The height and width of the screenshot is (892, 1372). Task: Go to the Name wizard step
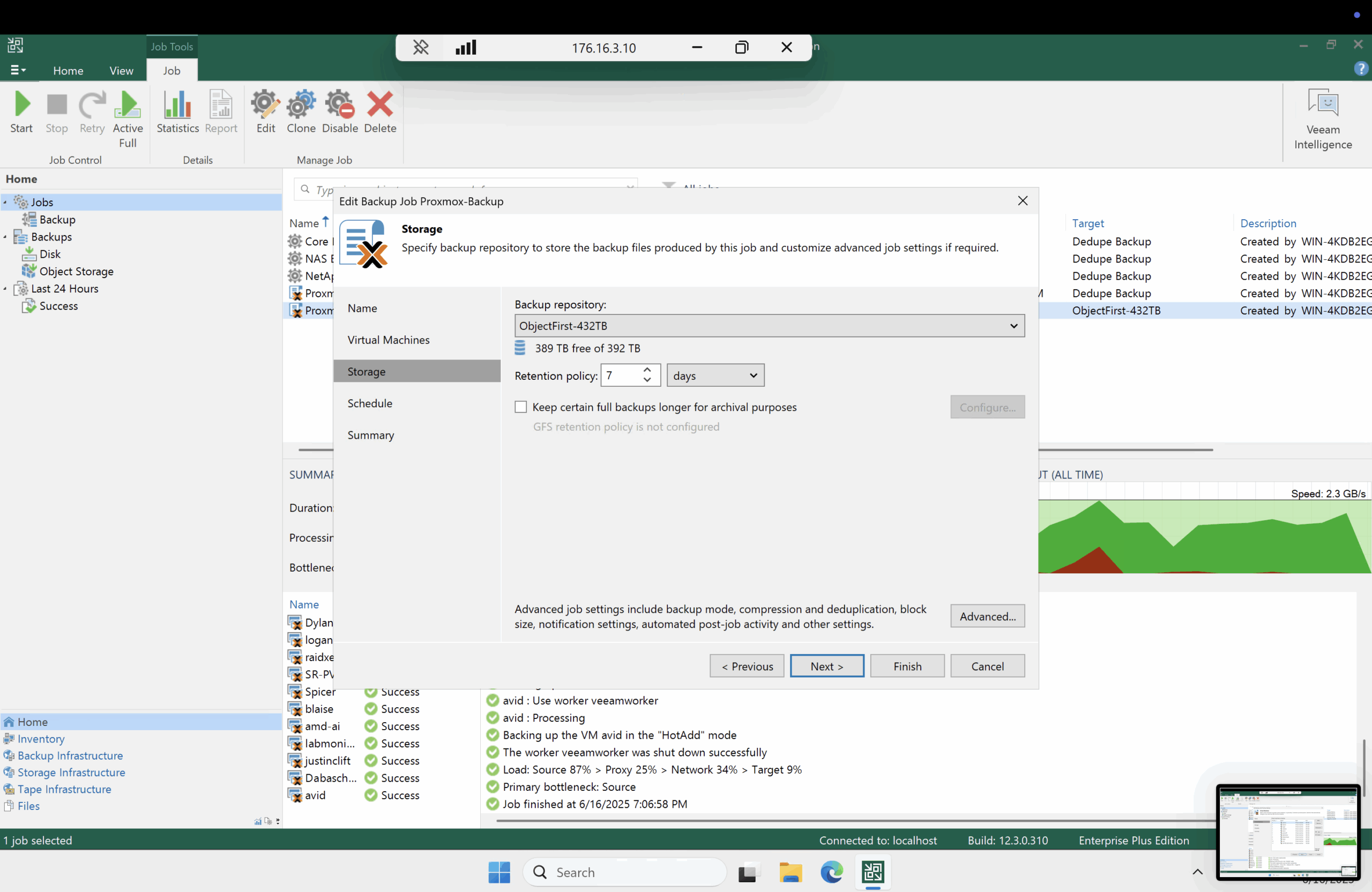417,308
